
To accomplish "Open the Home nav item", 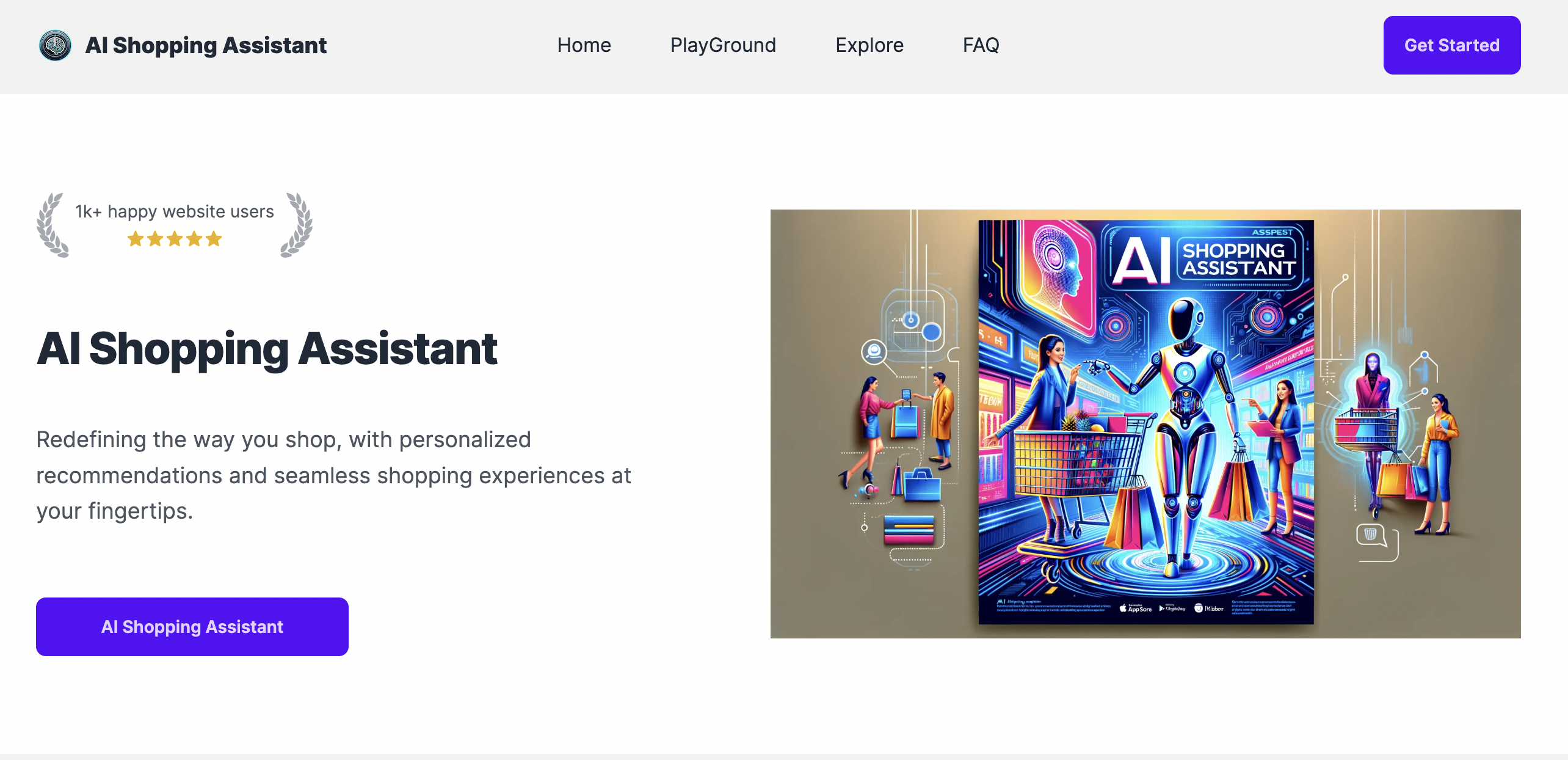I will pos(584,45).
